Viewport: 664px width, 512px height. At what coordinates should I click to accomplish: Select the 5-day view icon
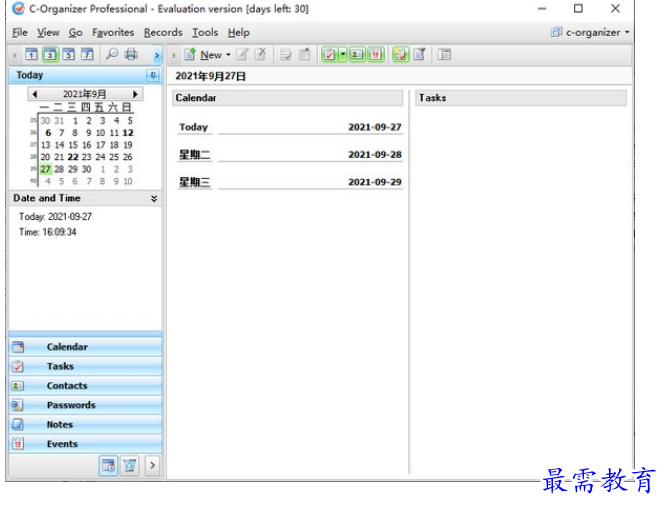click(x=69, y=54)
